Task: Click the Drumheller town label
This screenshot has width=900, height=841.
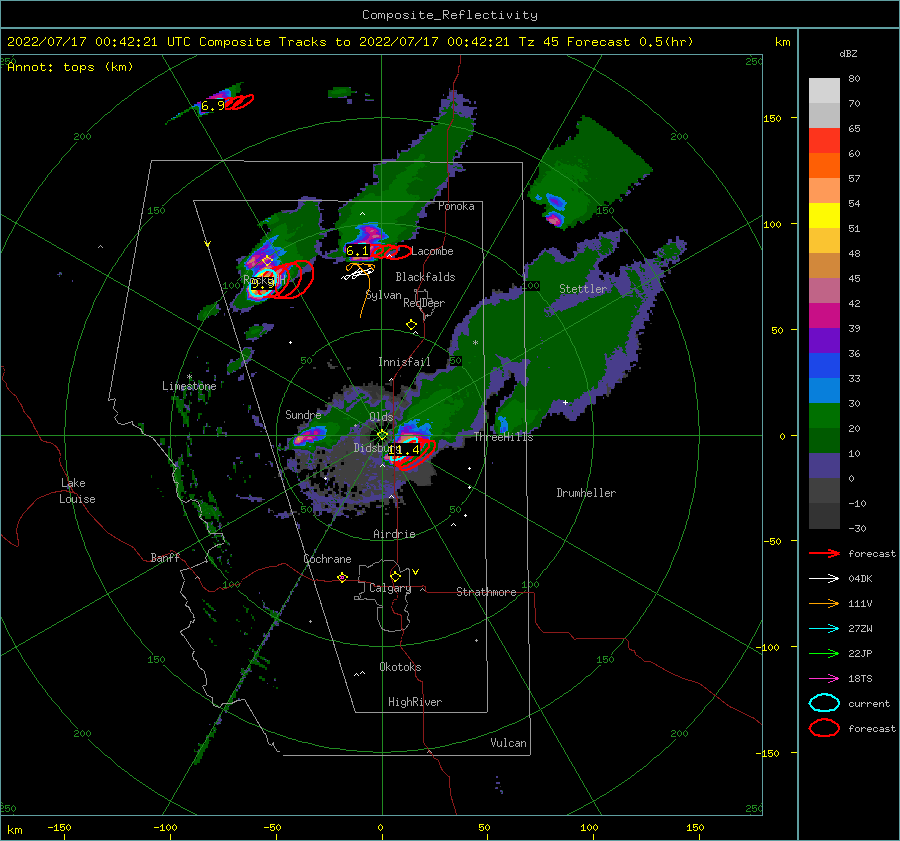Action: 586,493
